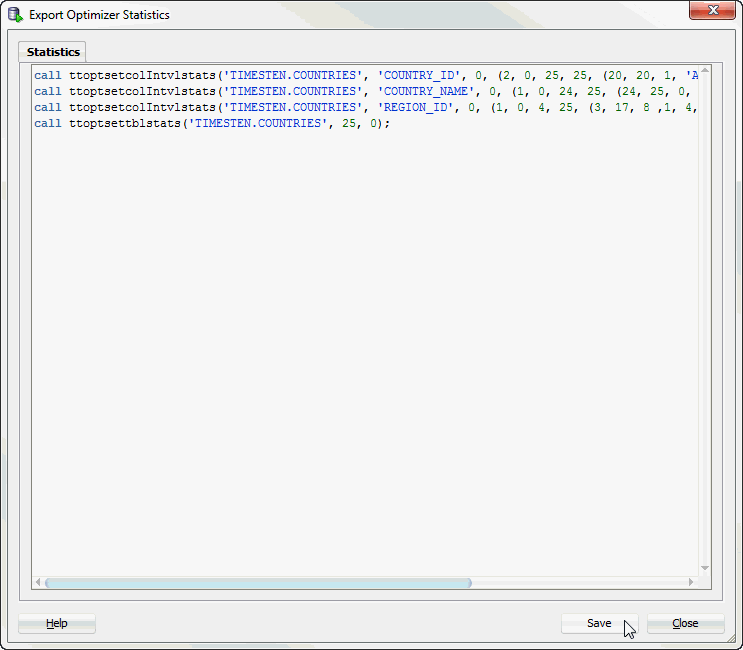
Task: Click the red X window close button
Action: click(713, 10)
